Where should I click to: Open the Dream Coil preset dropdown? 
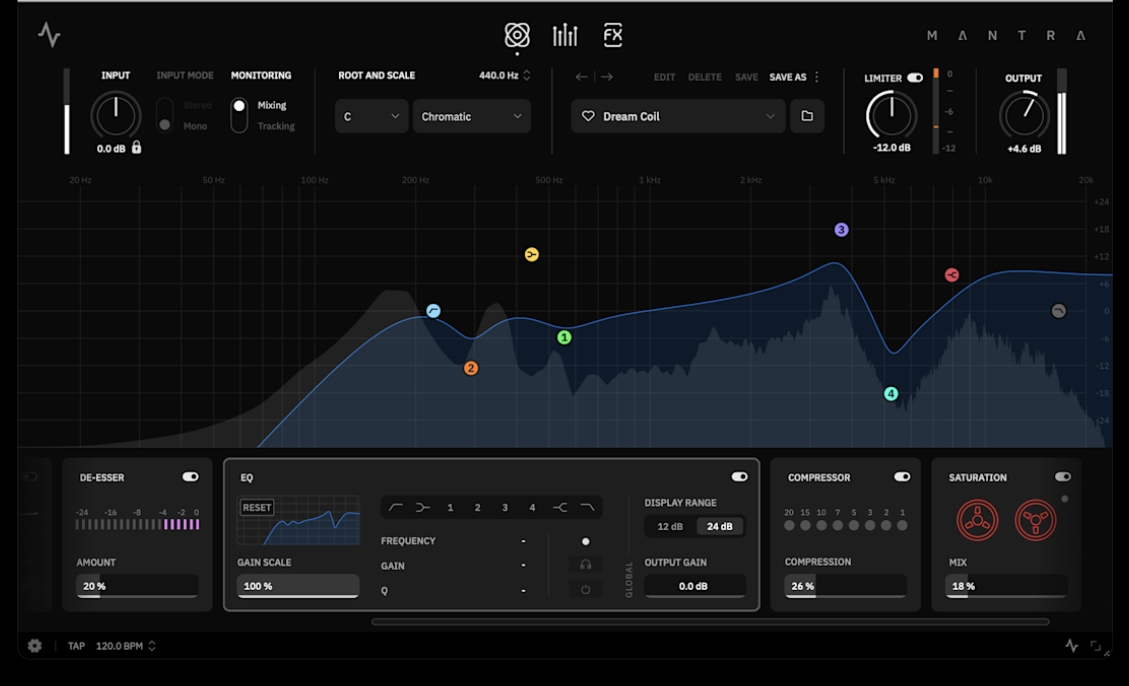[x=679, y=117]
